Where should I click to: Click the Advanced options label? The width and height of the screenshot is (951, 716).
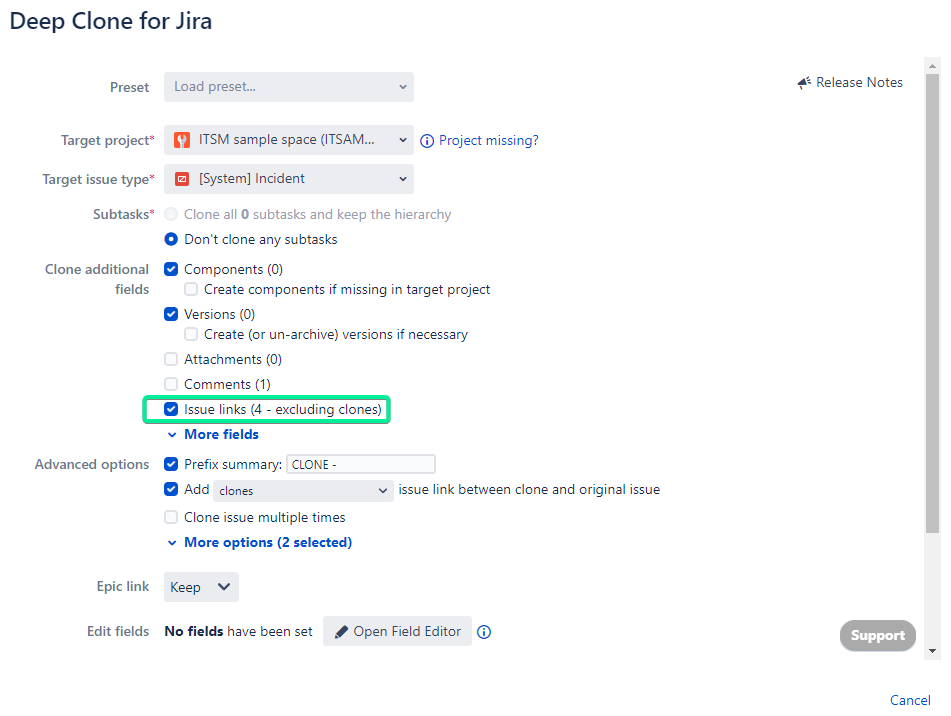(92, 464)
